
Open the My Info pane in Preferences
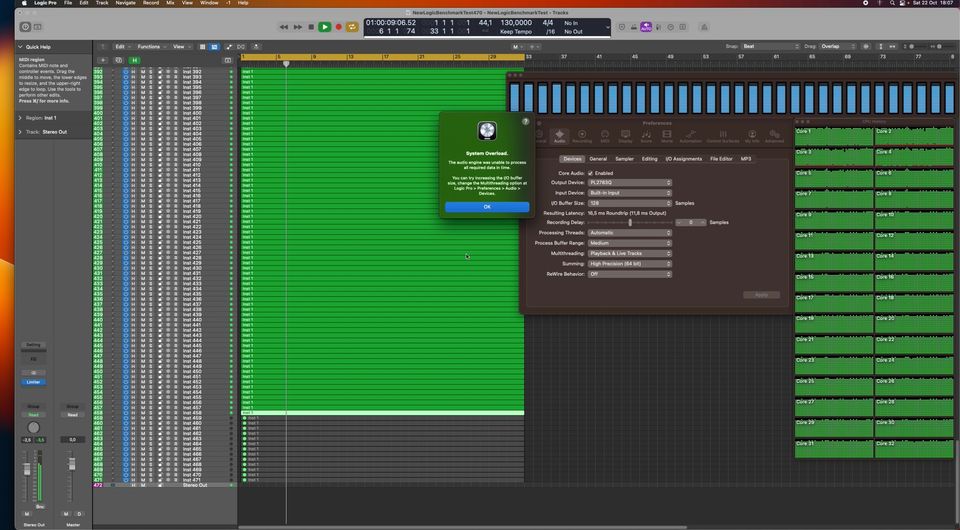(752, 136)
